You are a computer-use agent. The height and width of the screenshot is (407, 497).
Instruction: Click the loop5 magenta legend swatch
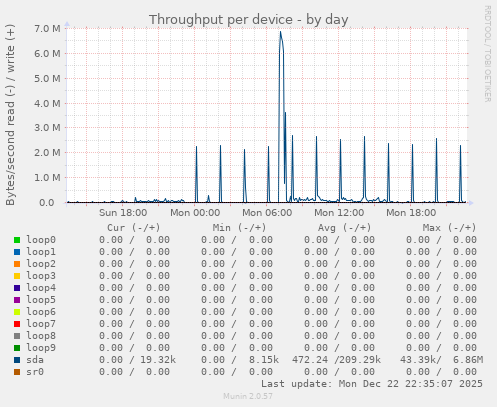17,300
